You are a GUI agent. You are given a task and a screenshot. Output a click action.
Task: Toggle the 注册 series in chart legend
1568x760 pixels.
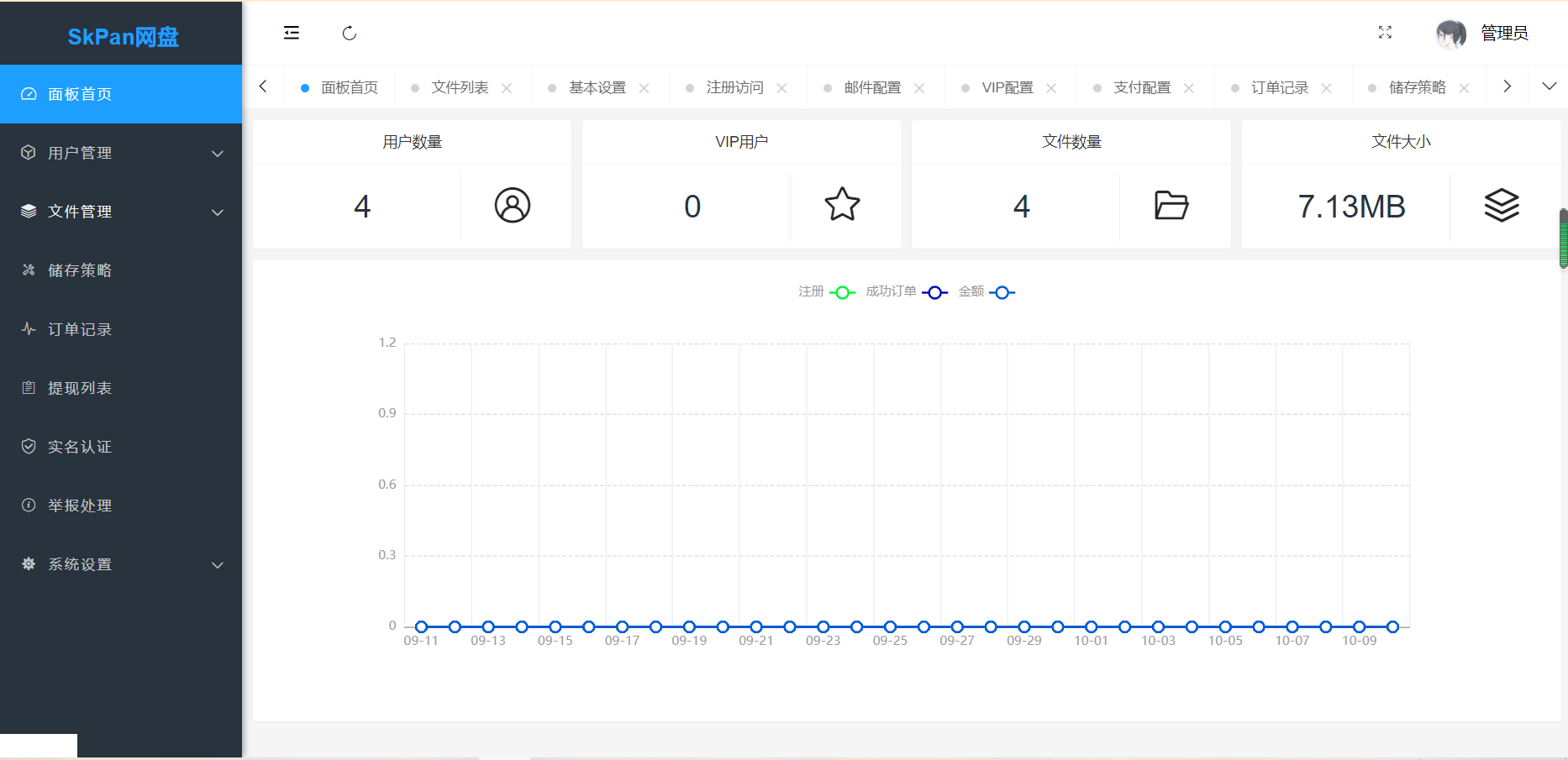827,292
